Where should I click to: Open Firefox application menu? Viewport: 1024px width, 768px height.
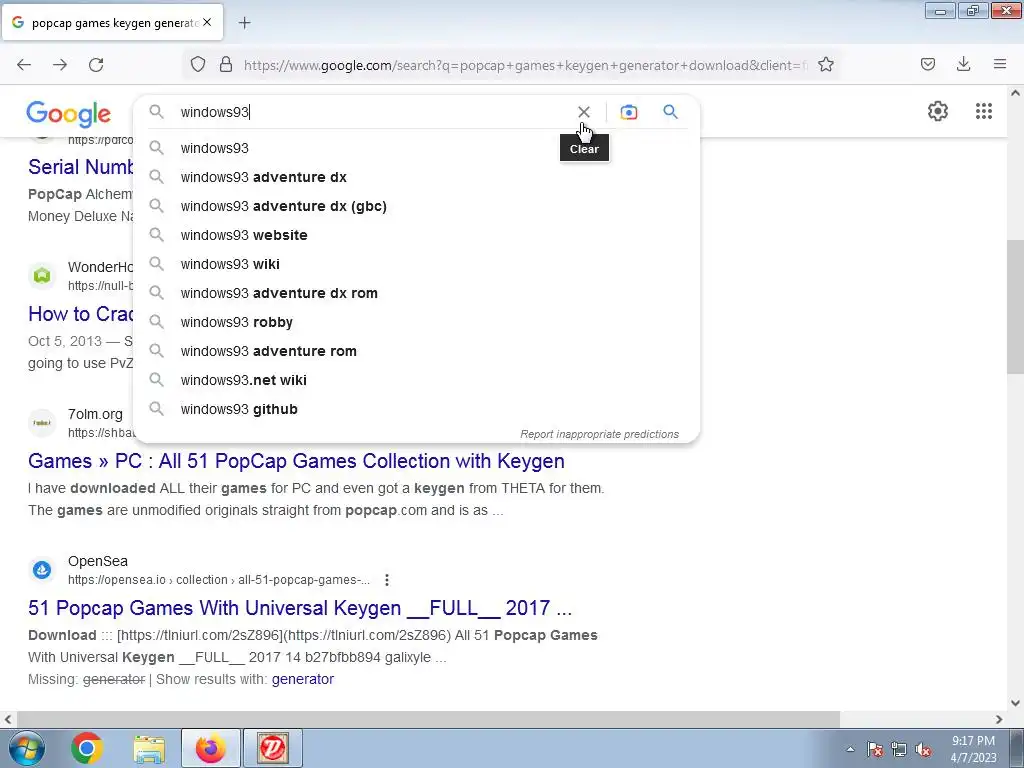[1000, 64]
